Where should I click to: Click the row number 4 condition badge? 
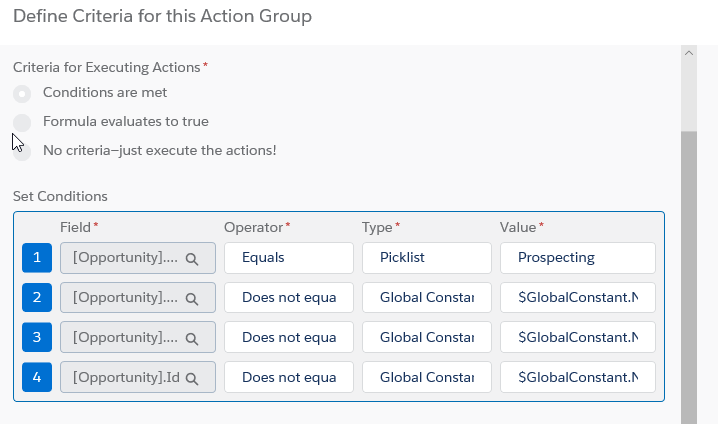tap(37, 378)
